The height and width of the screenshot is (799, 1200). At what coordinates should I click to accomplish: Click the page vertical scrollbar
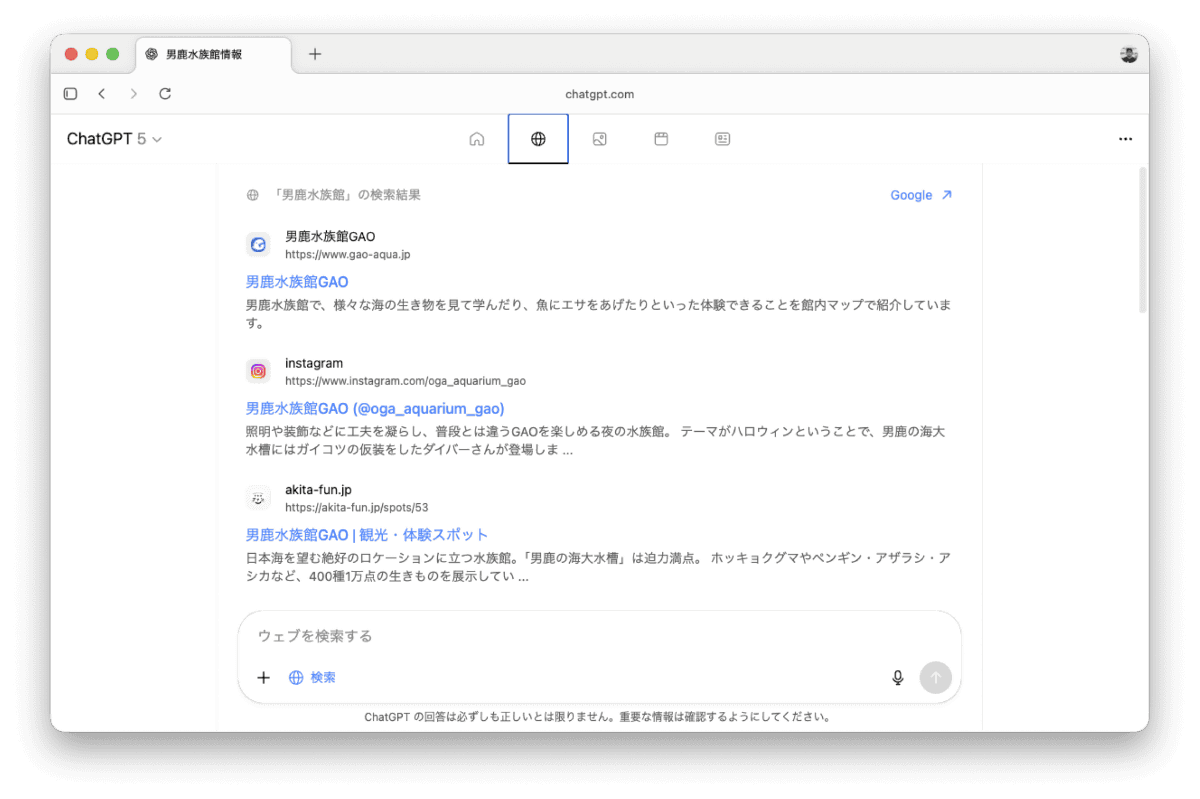click(1143, 240)
